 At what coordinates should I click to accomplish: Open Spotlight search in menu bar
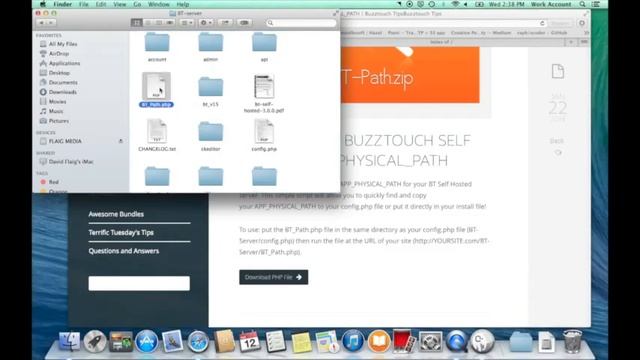tap(583, 4)
